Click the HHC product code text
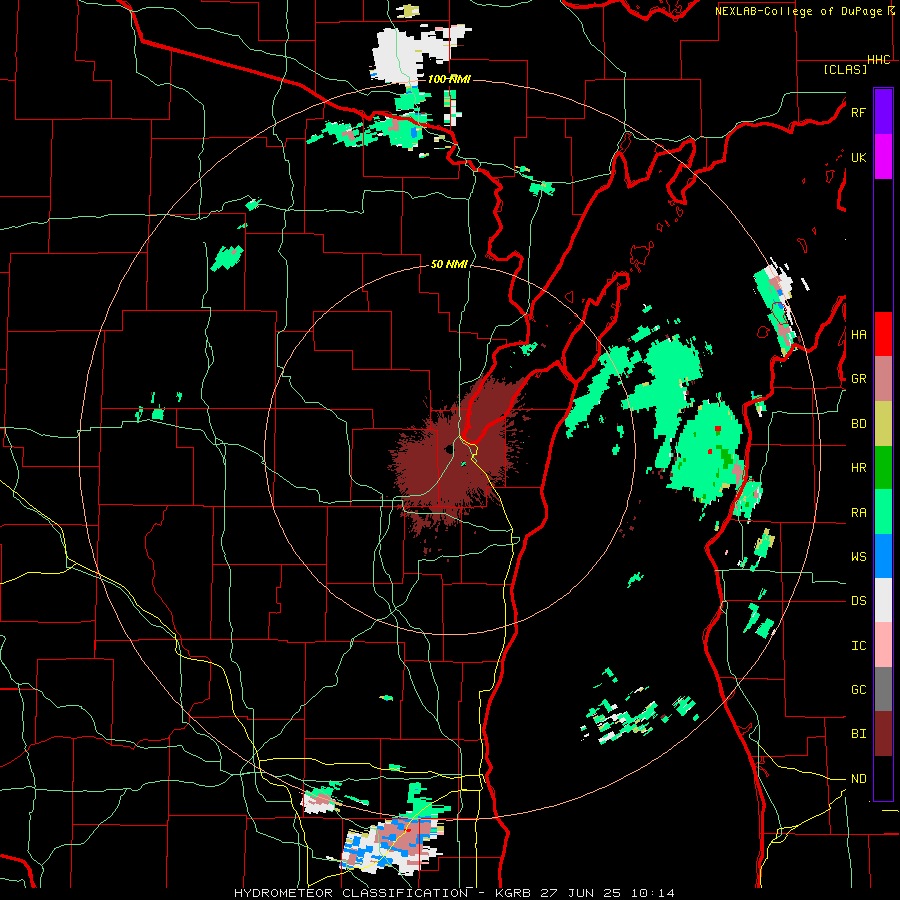The height and width of the screenshot is (900, 900). click(x=879, y=60)
